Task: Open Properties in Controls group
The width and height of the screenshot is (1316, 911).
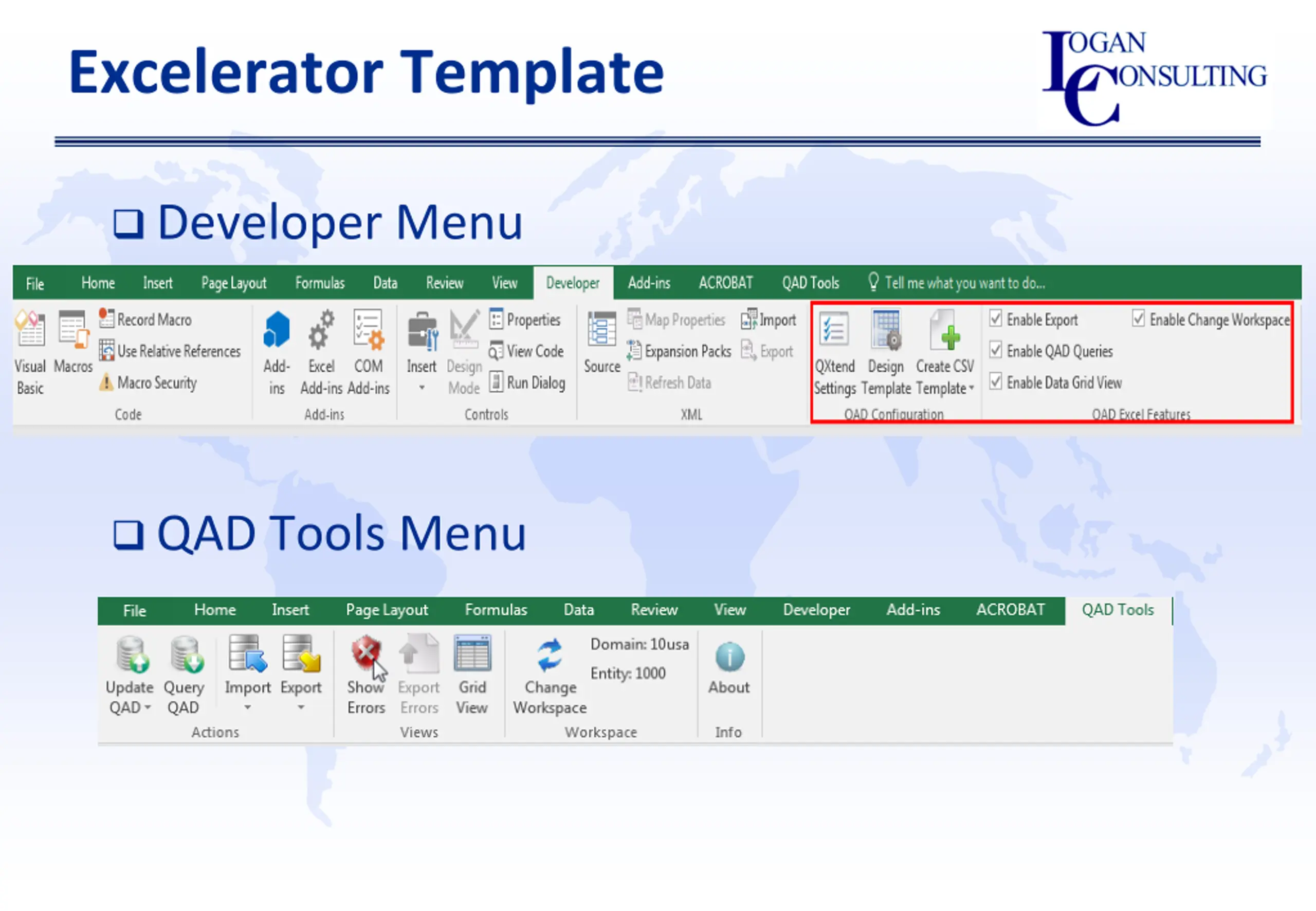Action: coord(525,319)
